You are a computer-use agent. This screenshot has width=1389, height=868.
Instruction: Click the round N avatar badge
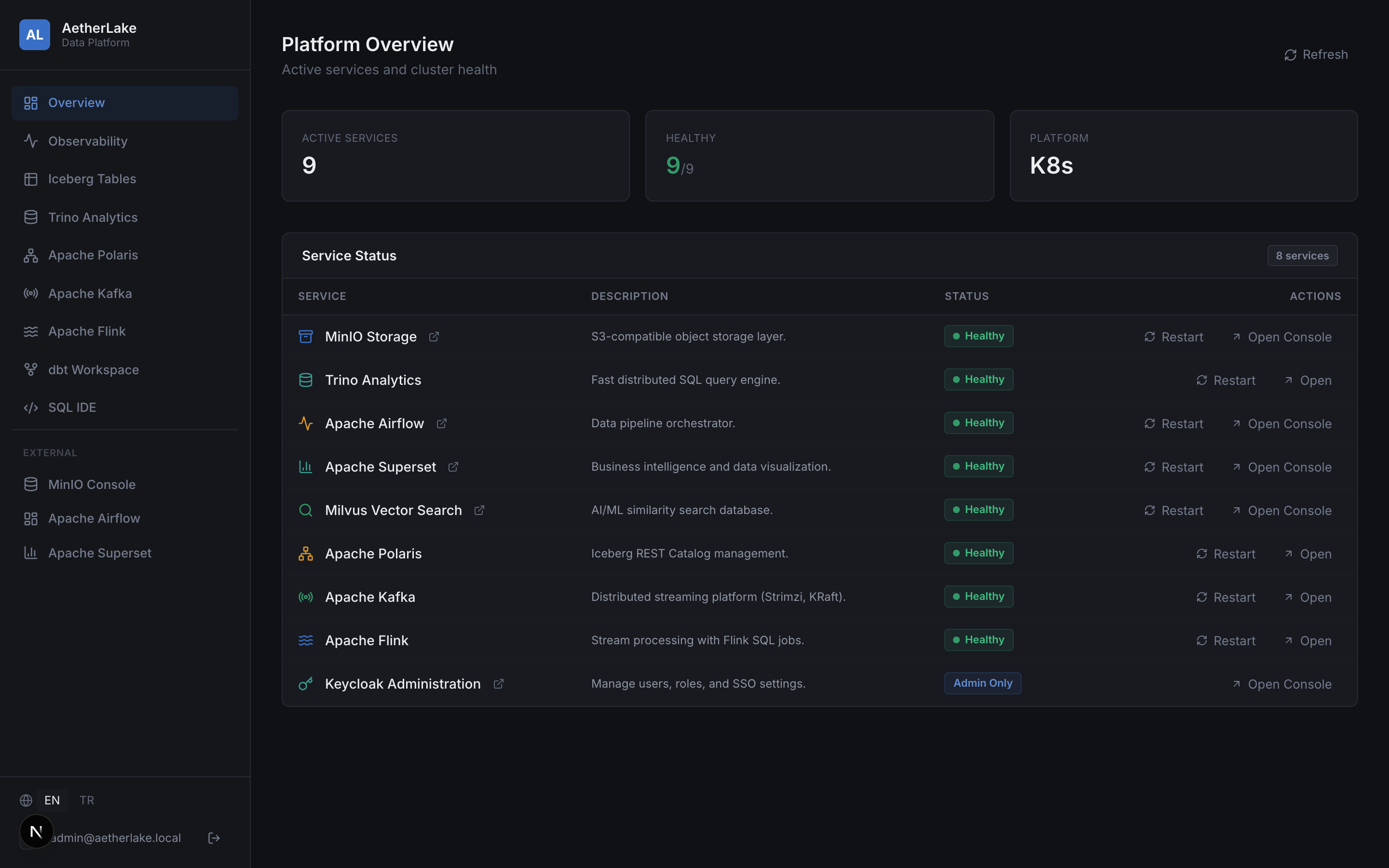pyautogui.click(x=36, y=831)
